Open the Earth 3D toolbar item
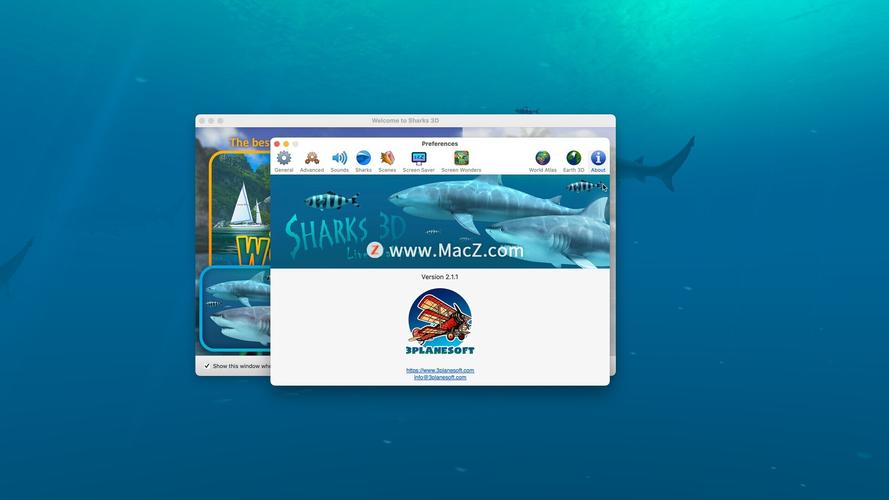 [x=573, y=161]
